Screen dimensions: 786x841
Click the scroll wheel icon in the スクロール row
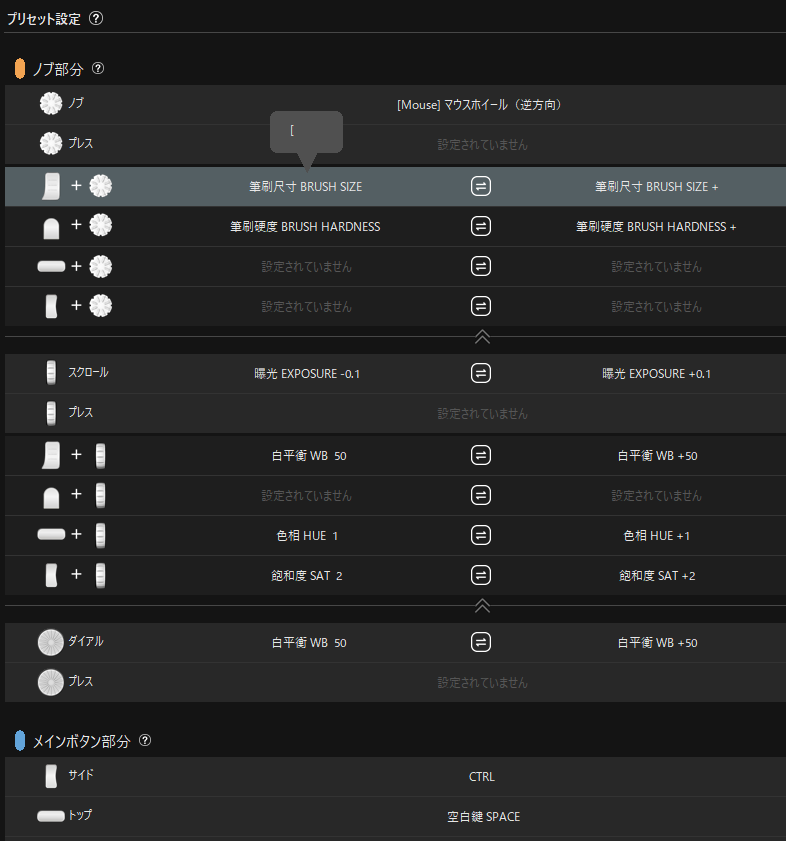pos(51,372)
